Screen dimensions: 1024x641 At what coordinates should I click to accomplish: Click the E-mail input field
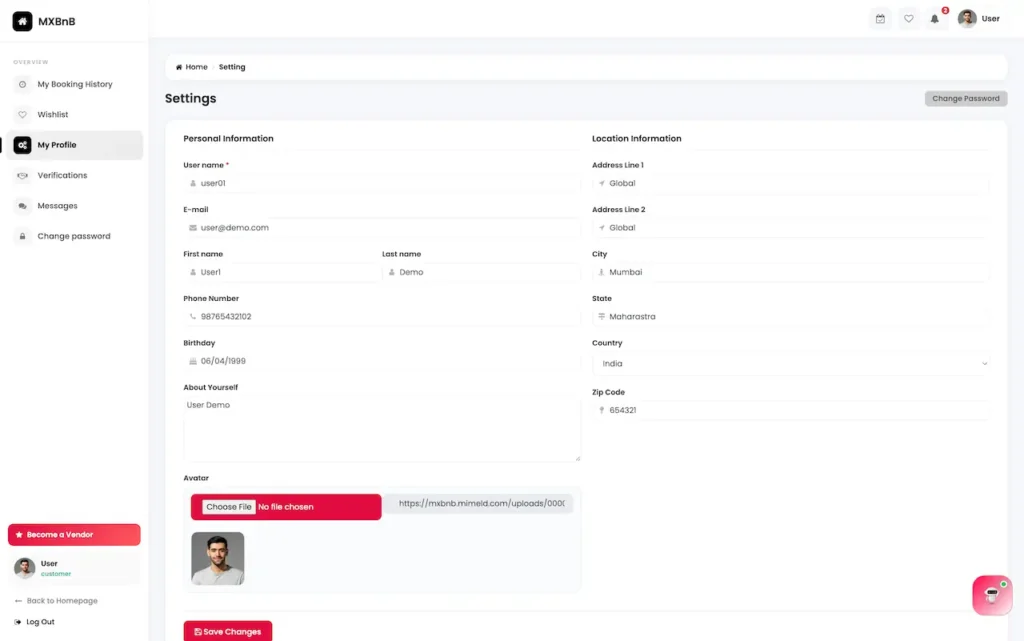click(381, 228)
